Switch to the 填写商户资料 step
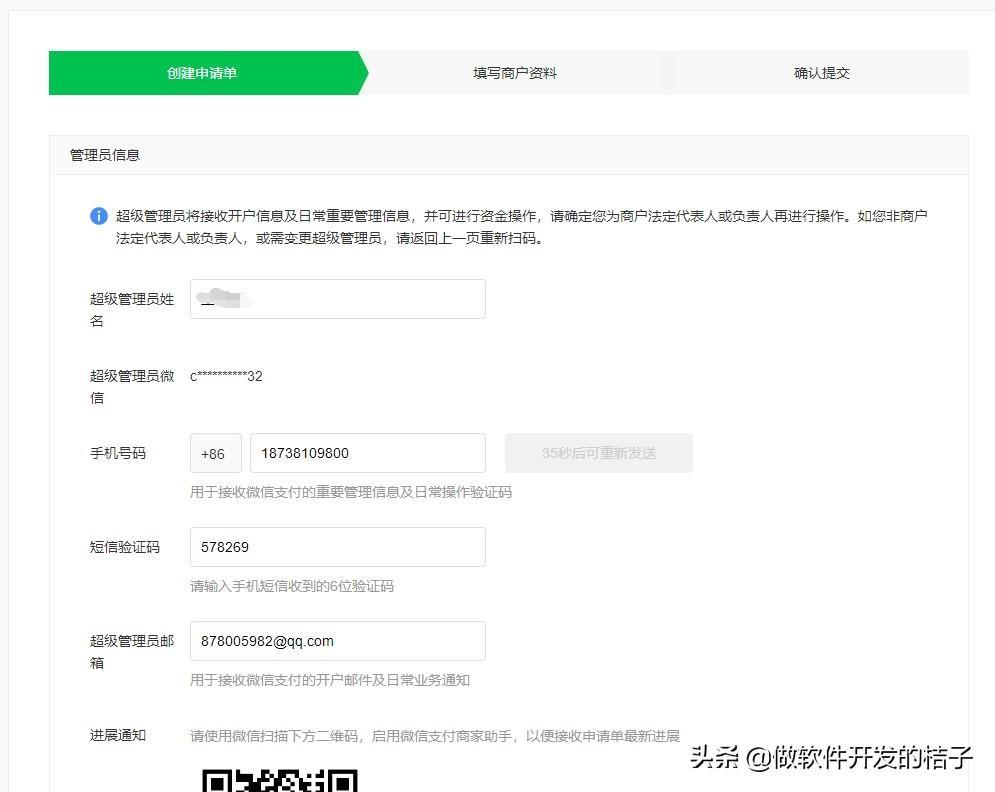995x792 pixels. pyautogui.click(x=515, y=73)
